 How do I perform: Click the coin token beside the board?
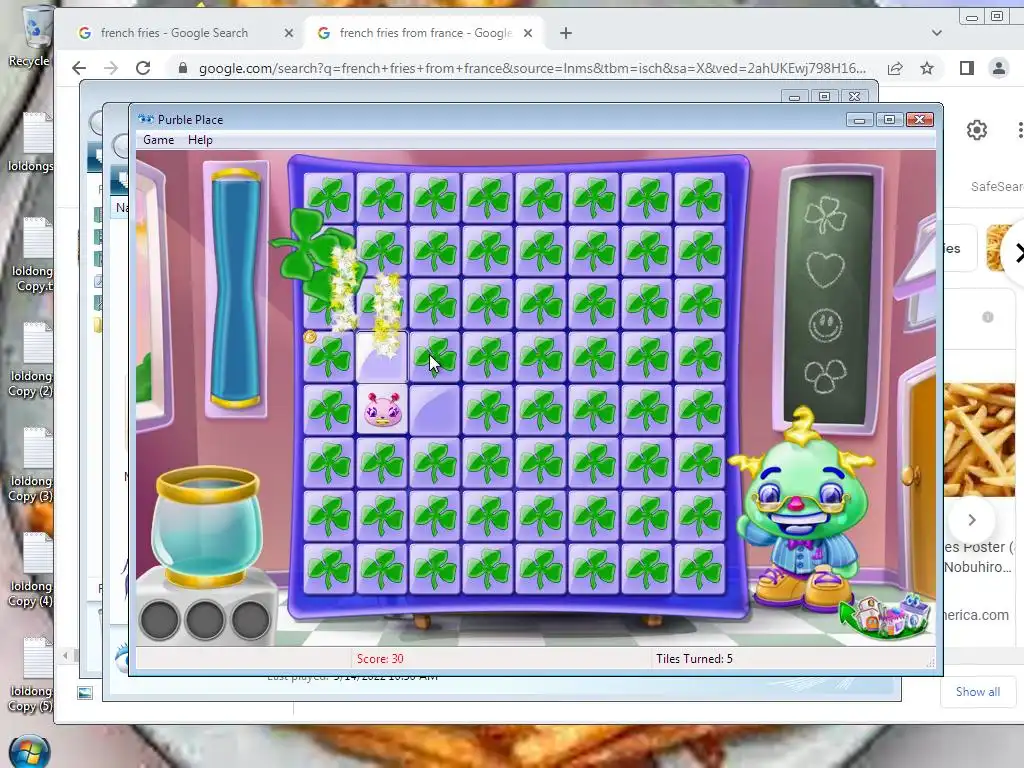pyautogui.click(x=310, y=337)
